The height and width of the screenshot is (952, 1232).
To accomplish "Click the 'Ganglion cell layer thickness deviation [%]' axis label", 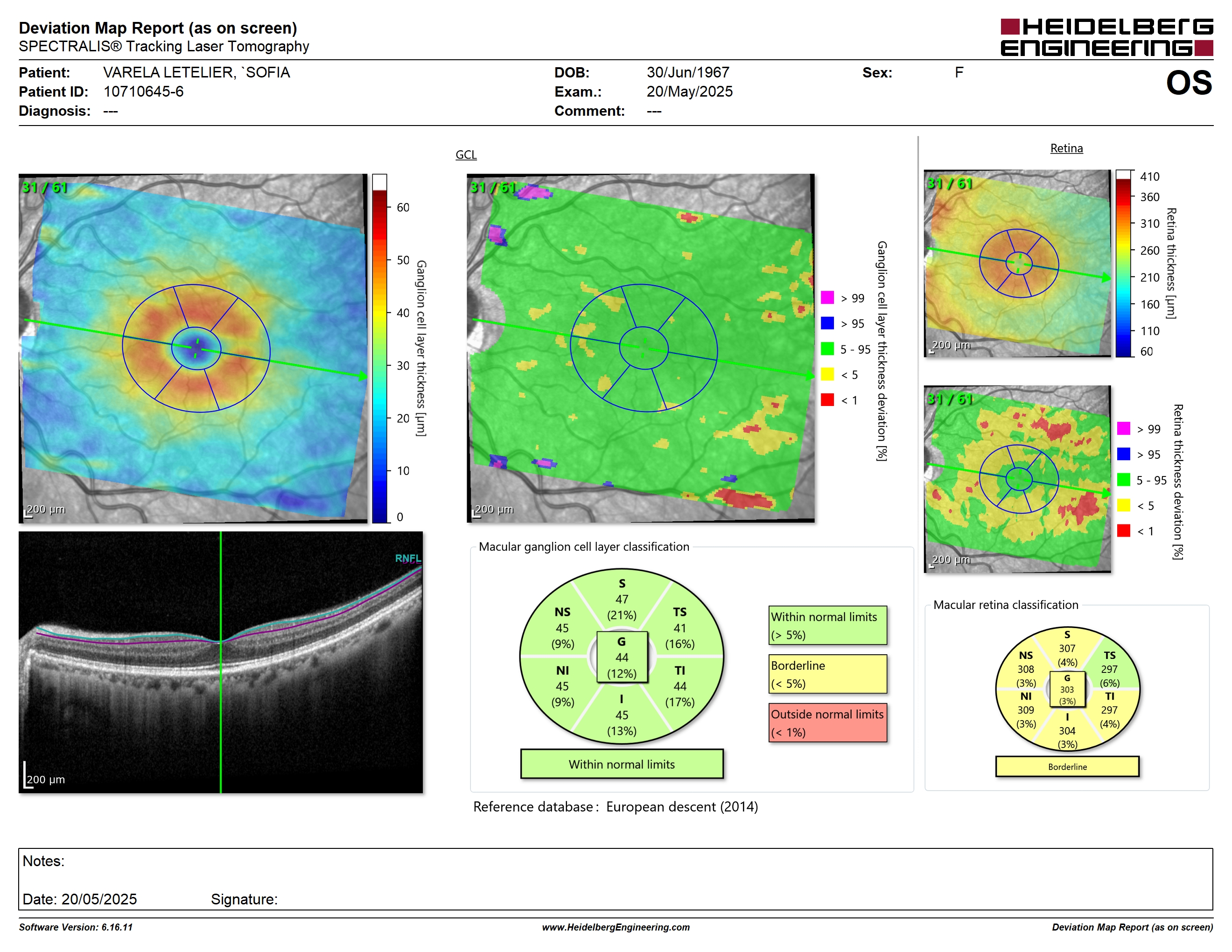I will click(882, 351).
